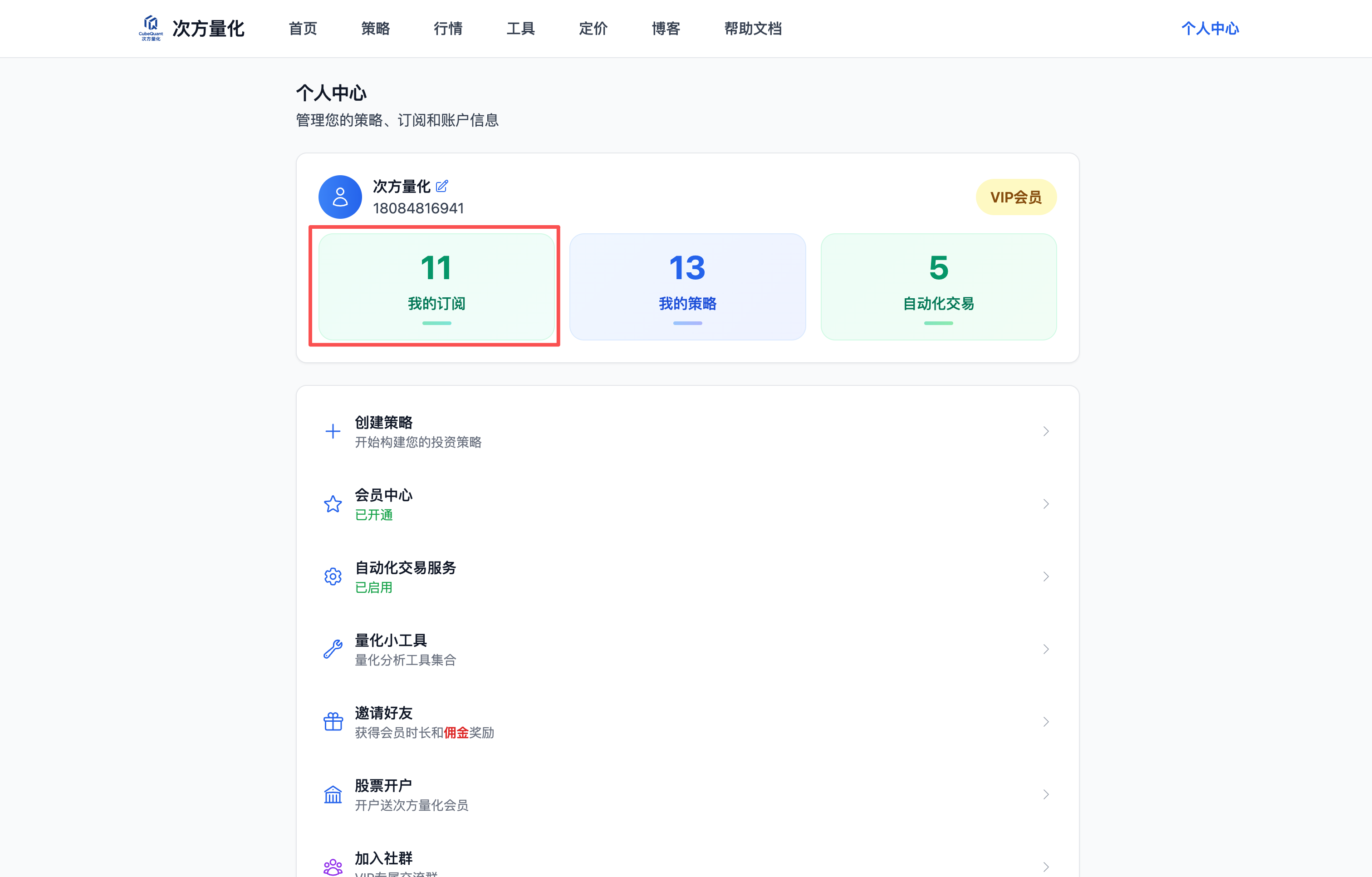The width and height of the screenshot is (1372, 877).
Task: Click the CubeQuant logo in the navbar
Action: click(151, 28)
